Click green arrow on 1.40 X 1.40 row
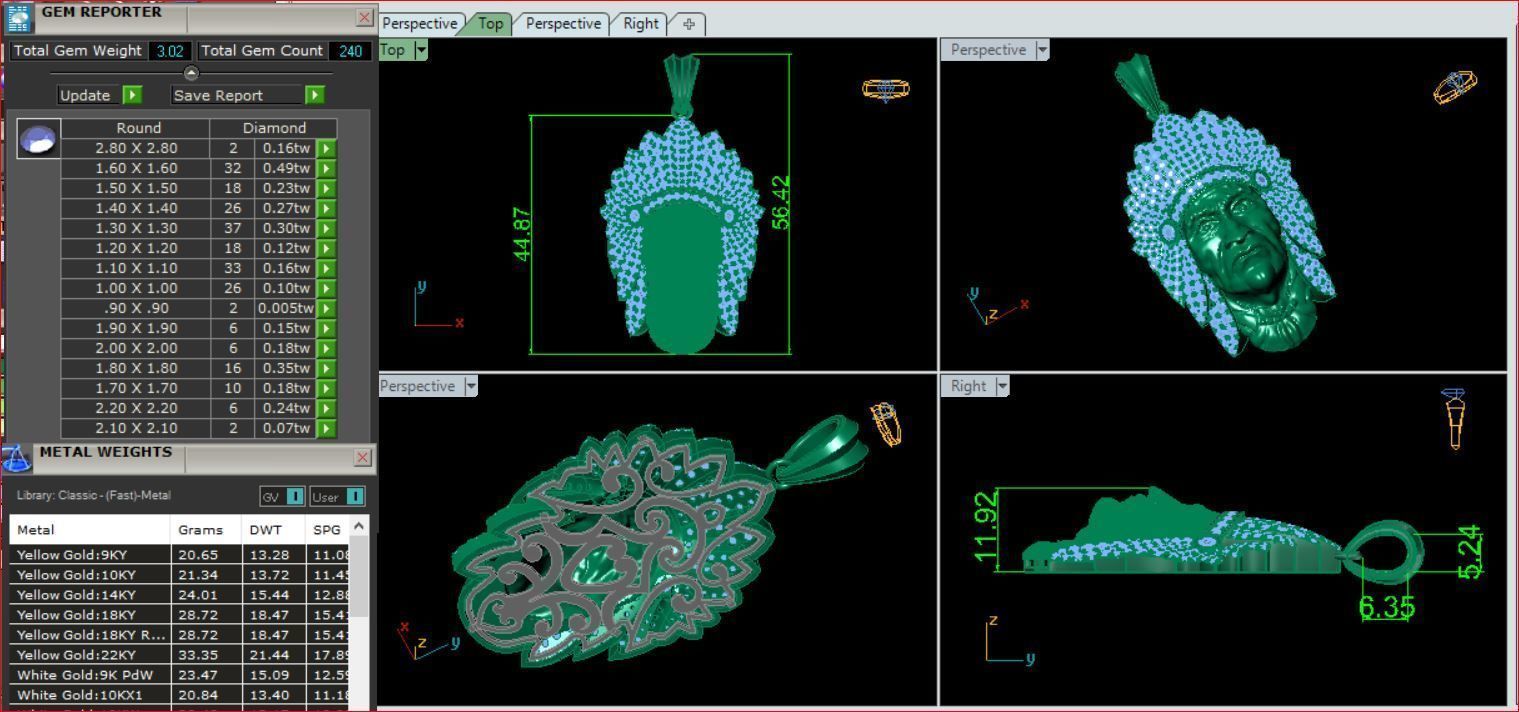Viewport: 1519px width, 712px height. click(326, 208)
